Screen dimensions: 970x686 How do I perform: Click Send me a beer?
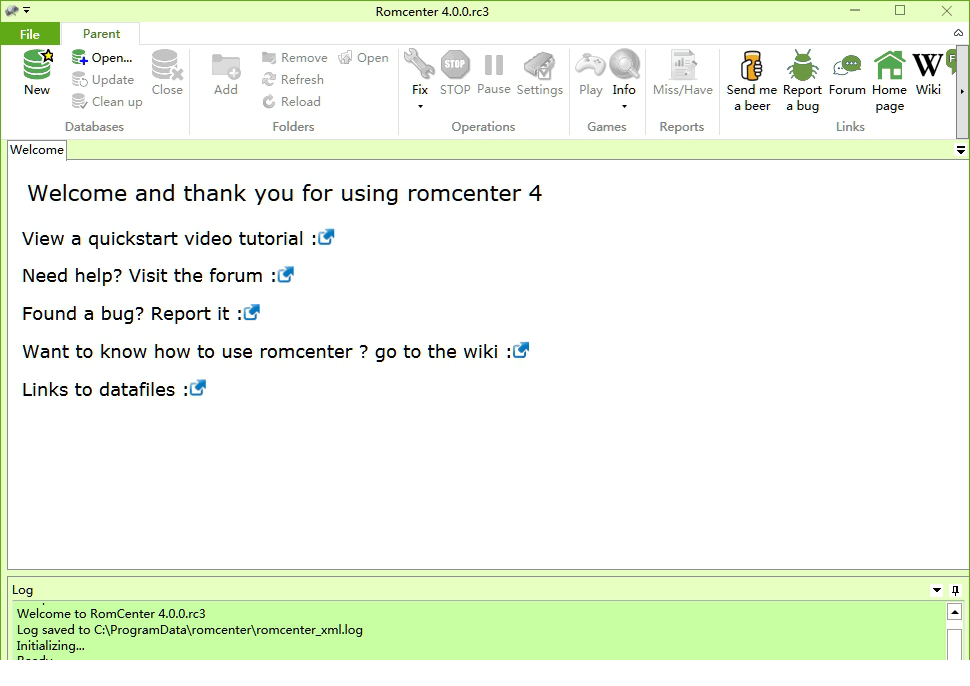[x=752, y=80]
